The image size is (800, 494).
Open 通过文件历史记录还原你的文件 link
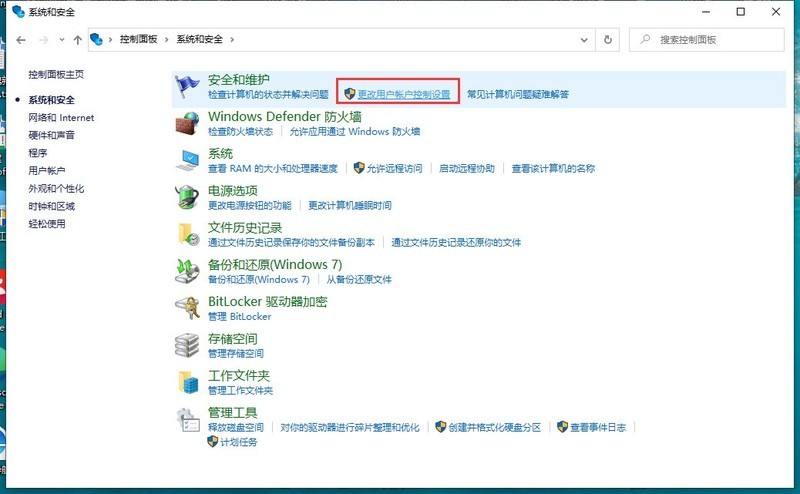456,242
